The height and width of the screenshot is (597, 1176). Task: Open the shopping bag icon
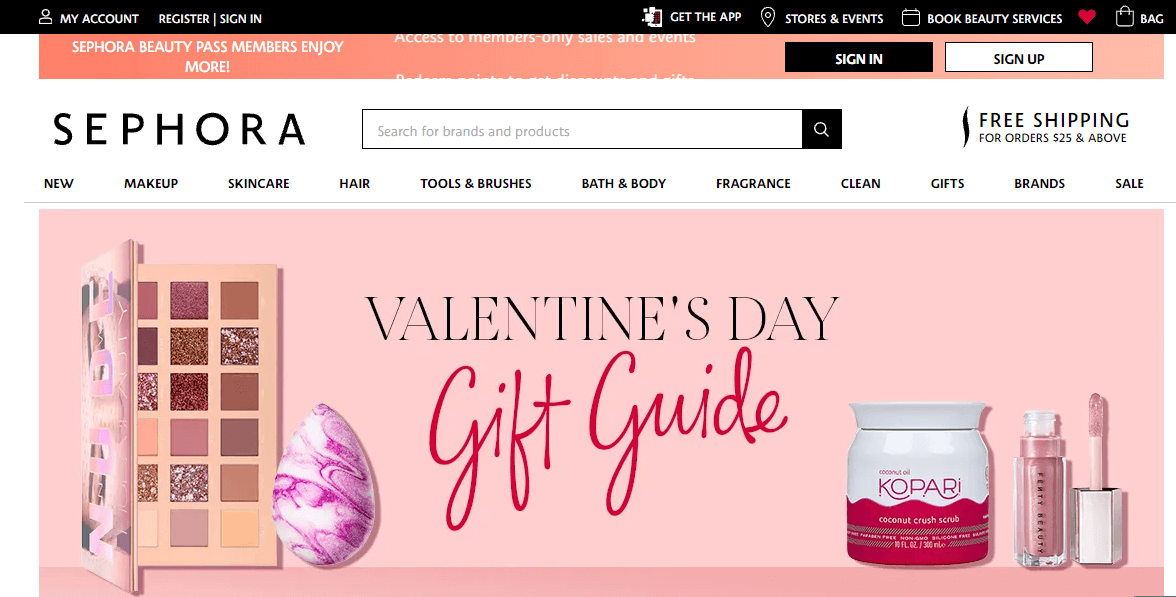(1124, 16)
